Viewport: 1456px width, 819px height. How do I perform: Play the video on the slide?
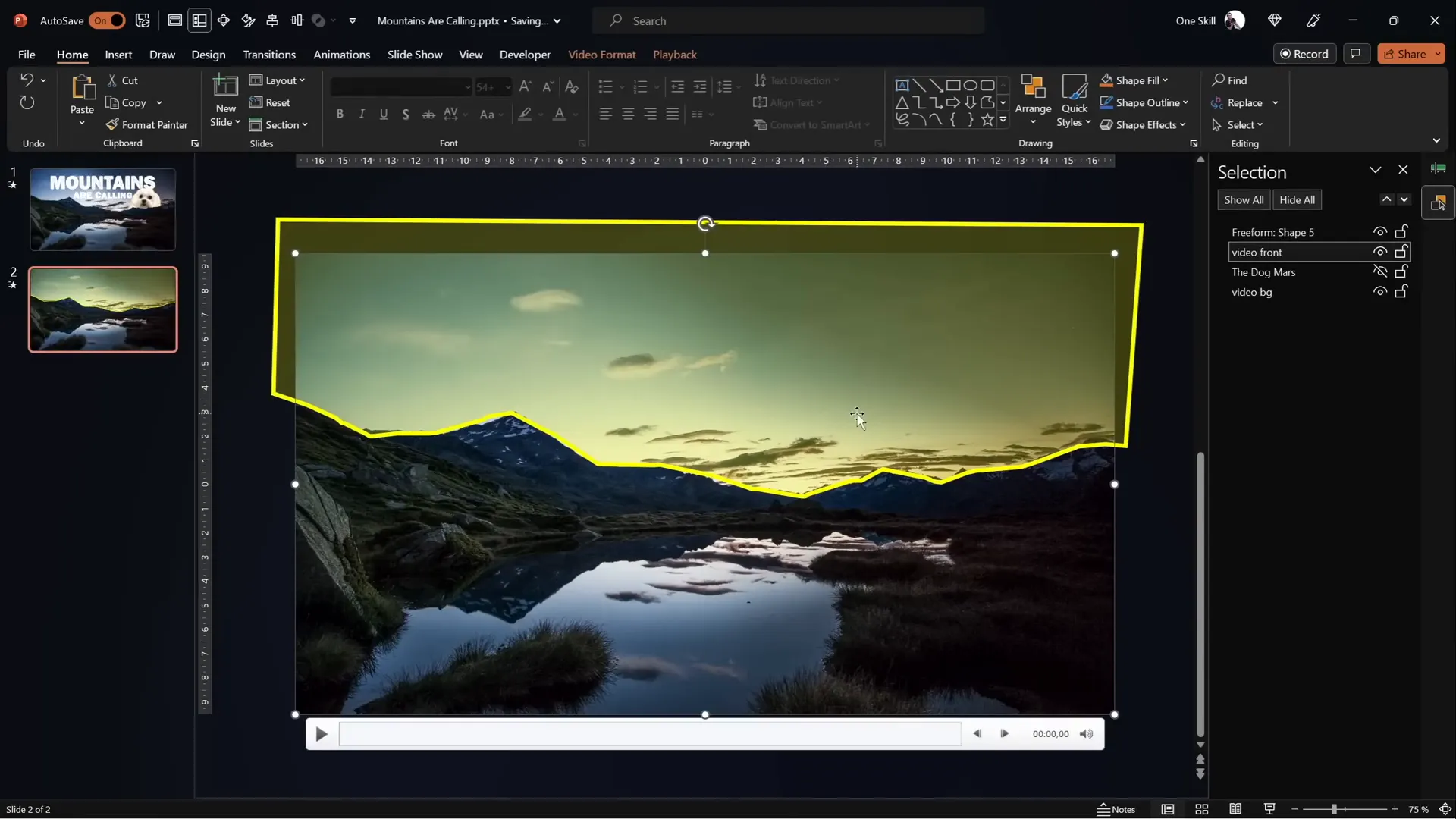tap(322, 734)
